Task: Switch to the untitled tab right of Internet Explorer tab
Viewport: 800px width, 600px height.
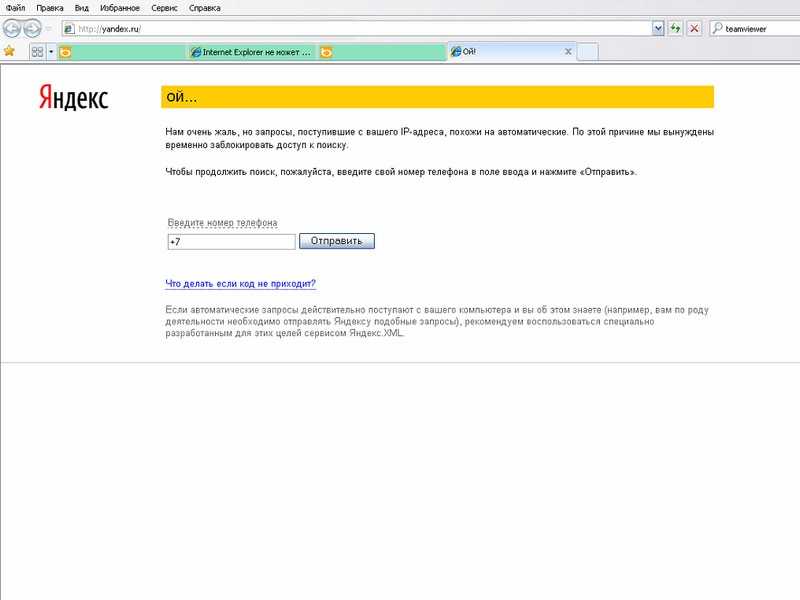Action: (381, 52)
